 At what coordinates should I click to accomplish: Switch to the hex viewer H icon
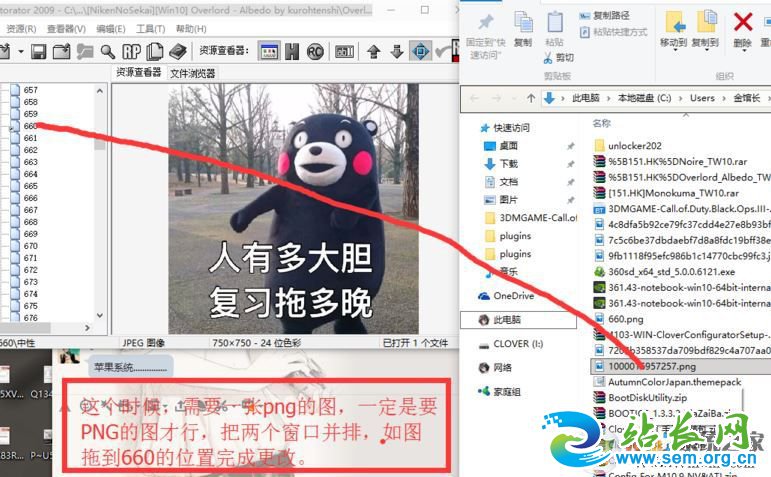292,51
